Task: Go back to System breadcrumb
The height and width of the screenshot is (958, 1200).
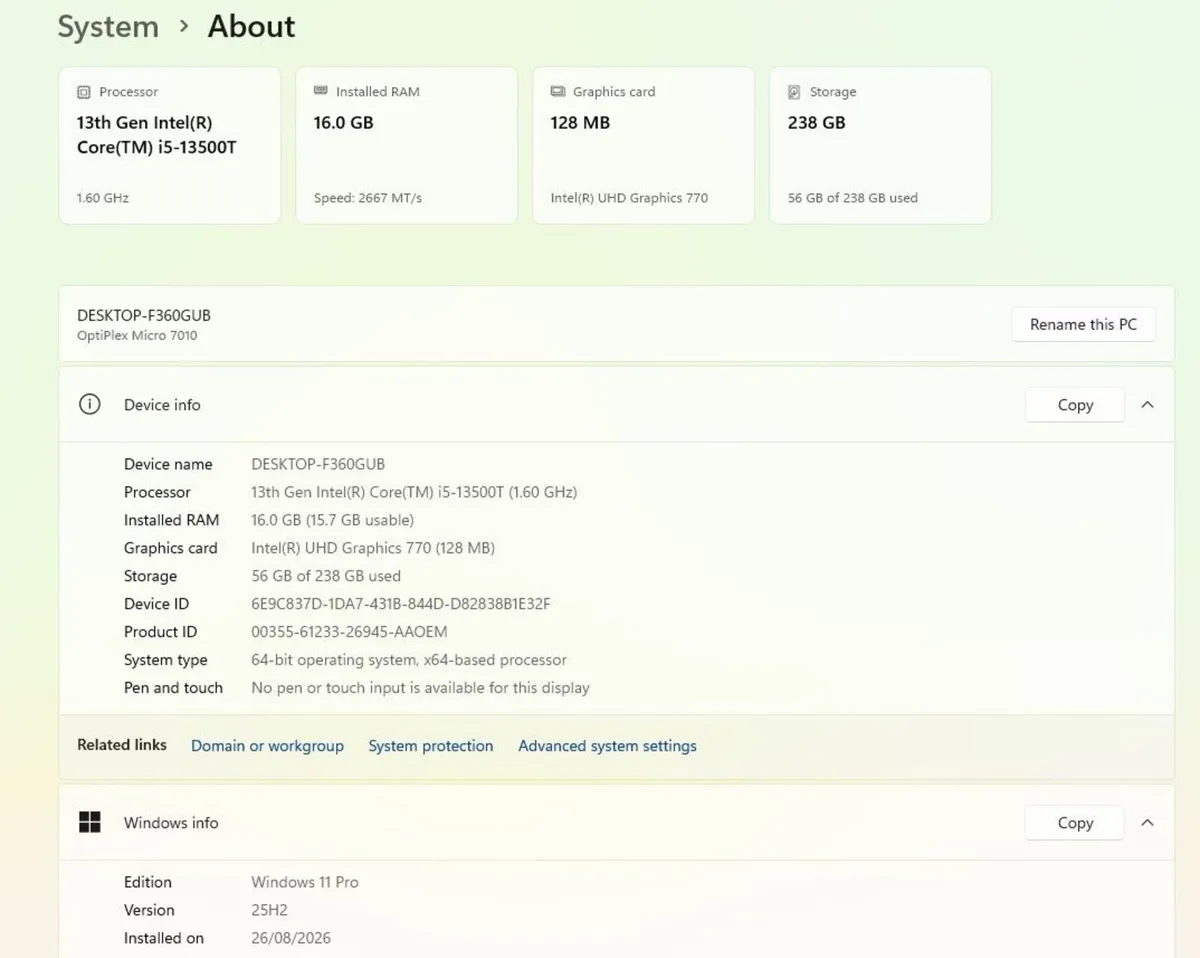Action: coord(108,27)
